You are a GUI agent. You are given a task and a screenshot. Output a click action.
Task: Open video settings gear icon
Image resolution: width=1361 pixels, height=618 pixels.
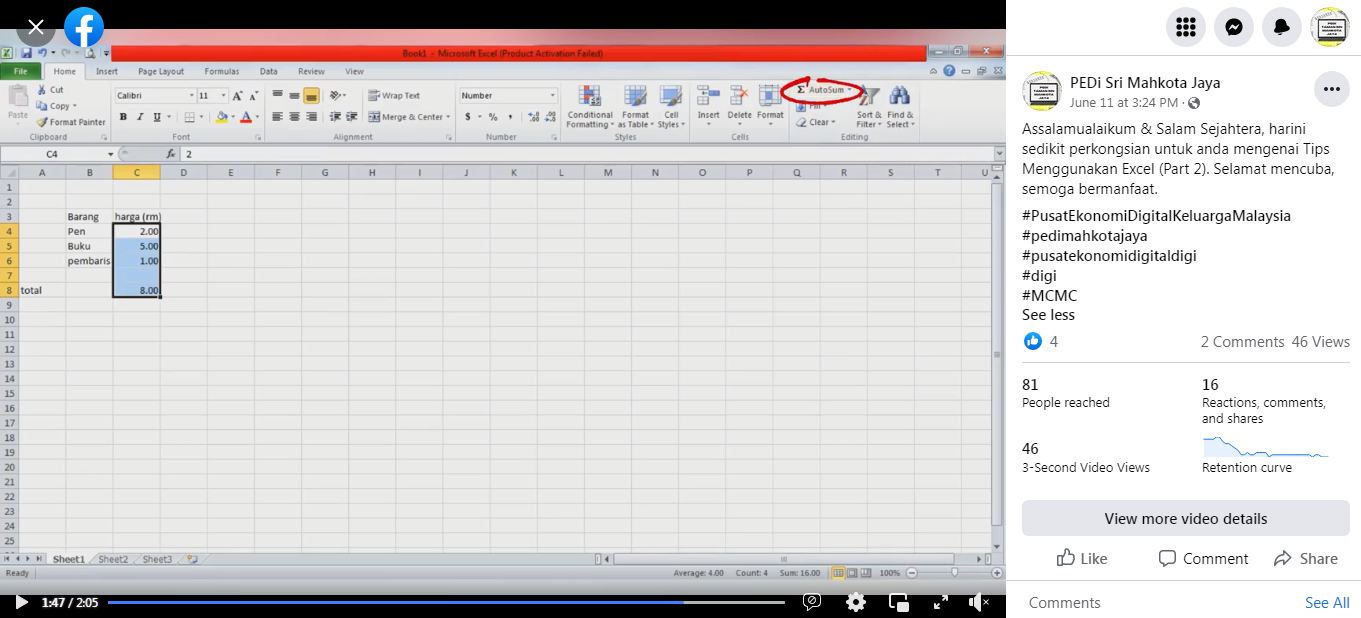tap(855, 602)
